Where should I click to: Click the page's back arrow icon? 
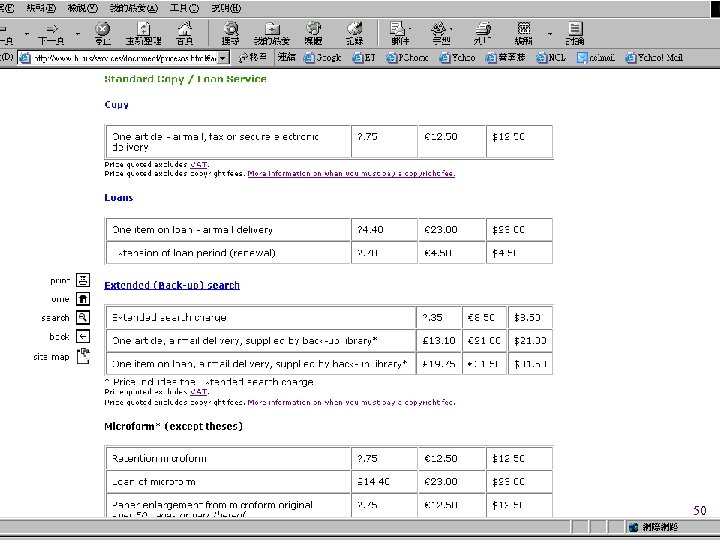(83, 336)
